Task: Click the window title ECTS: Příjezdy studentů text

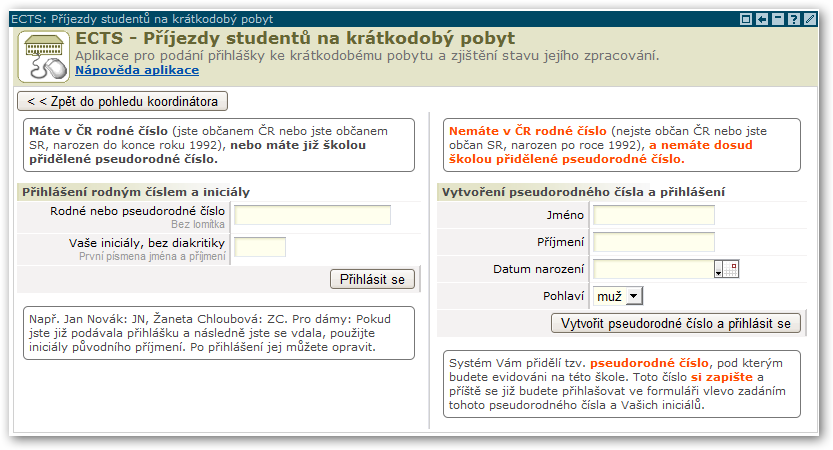Action: pos(142,19)
